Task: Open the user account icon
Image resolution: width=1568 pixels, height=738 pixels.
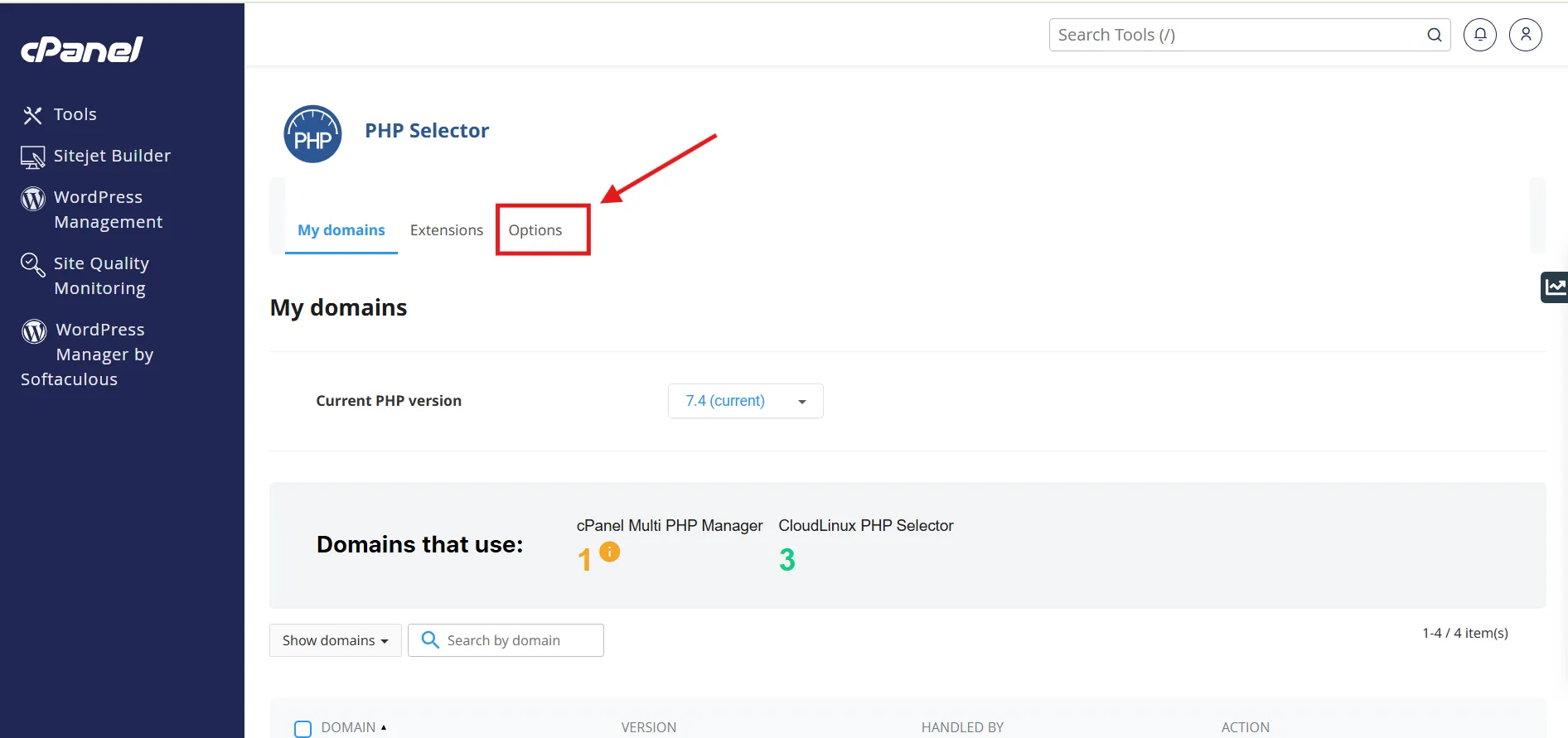Action: pos(1525,35)
